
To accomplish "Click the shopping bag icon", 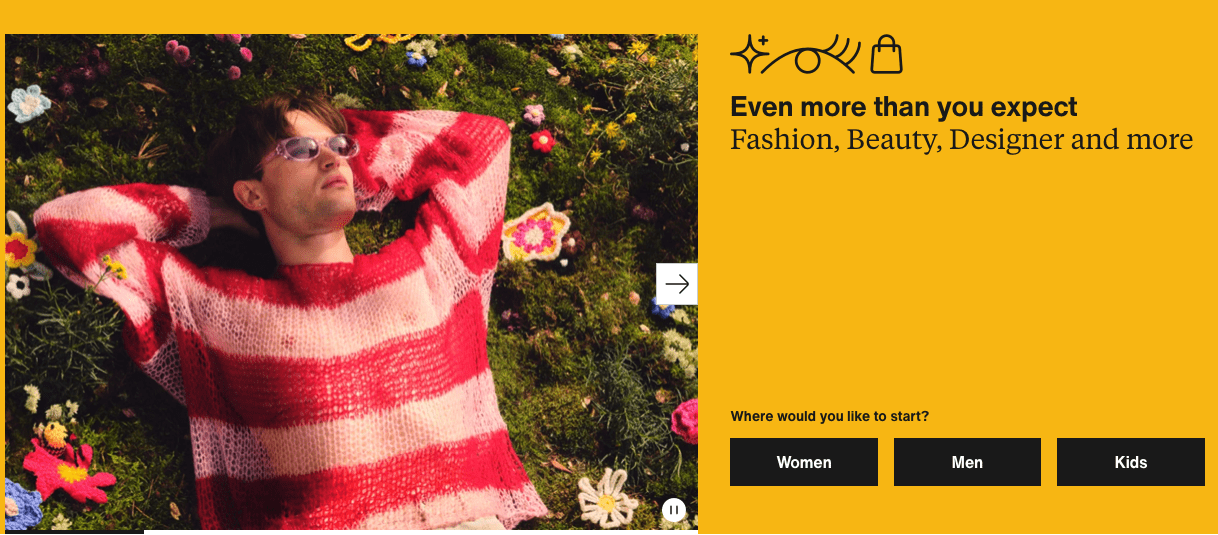I will 886,54.
